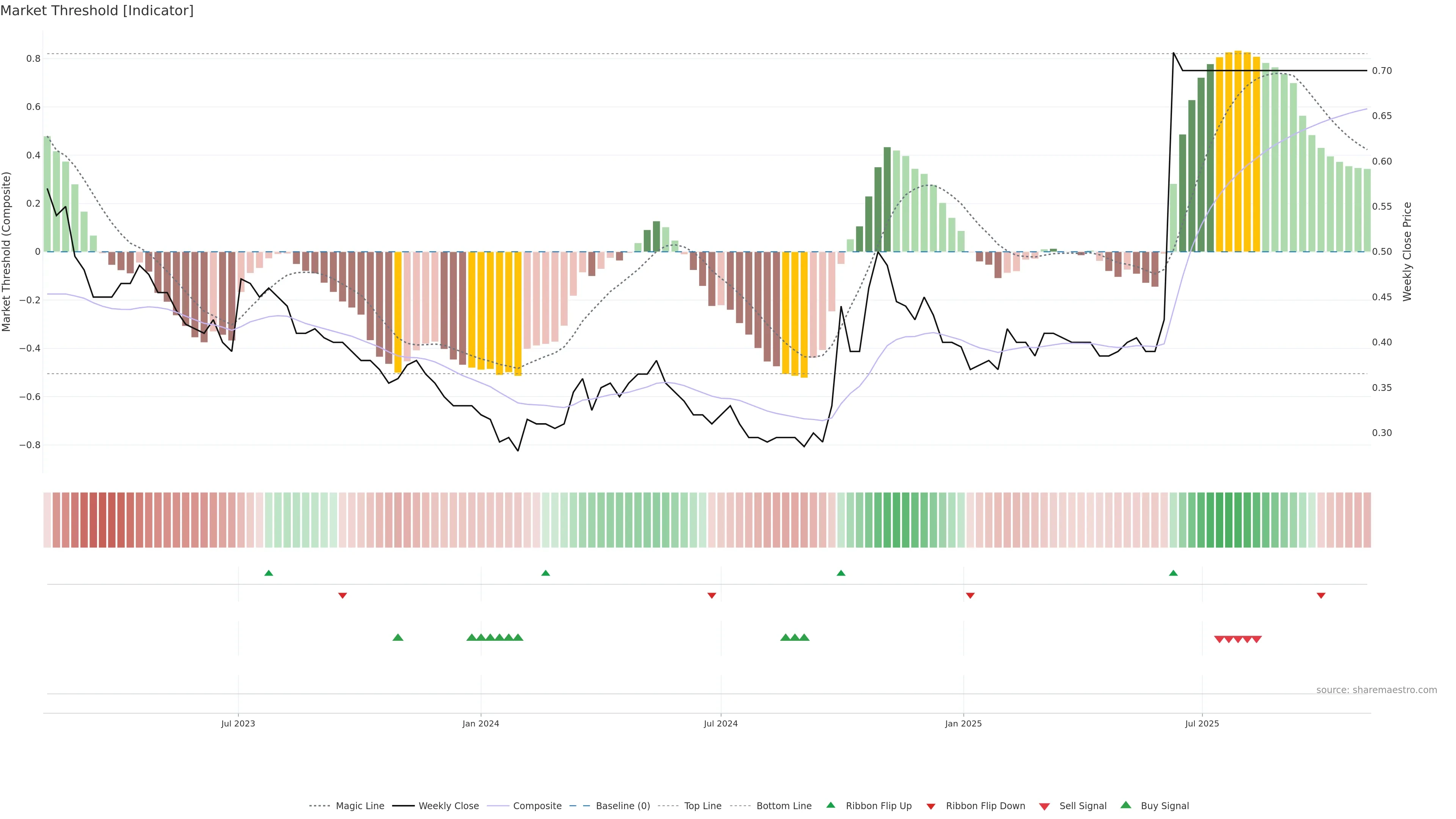Click the Jul 2025 axis label
The width and height of the screenshot is (1456, 819).
pos(1202,723)
